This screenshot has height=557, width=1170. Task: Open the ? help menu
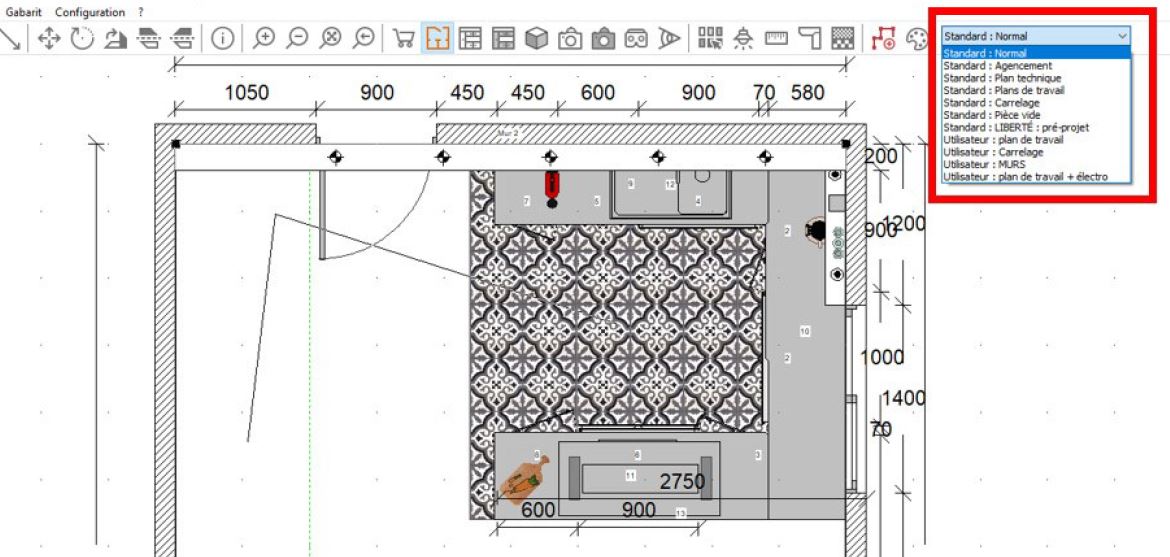[x=141, y=12]
